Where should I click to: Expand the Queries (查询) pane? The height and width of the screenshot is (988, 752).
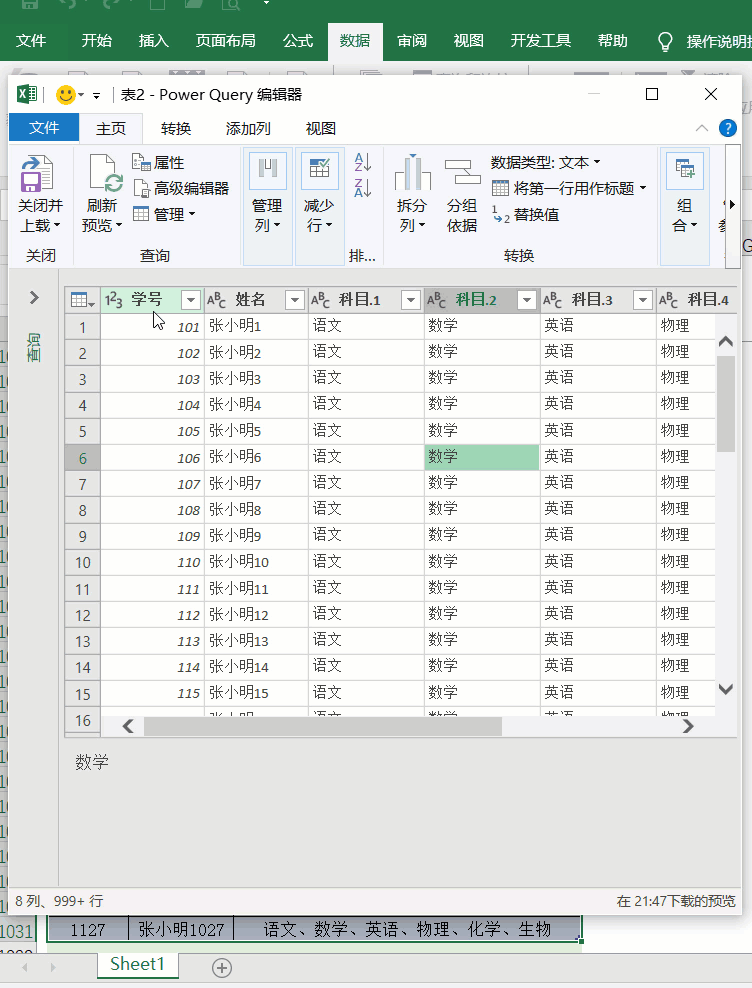pos(34,297)
